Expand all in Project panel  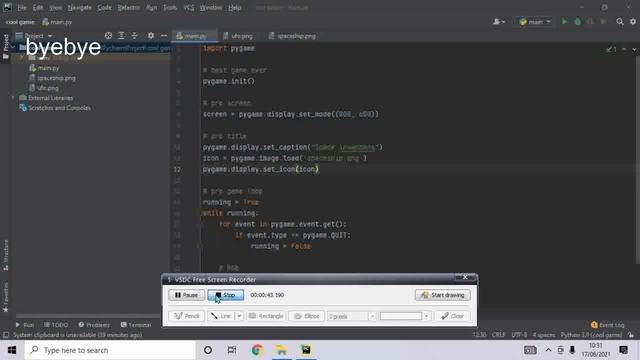pos(121,36)
